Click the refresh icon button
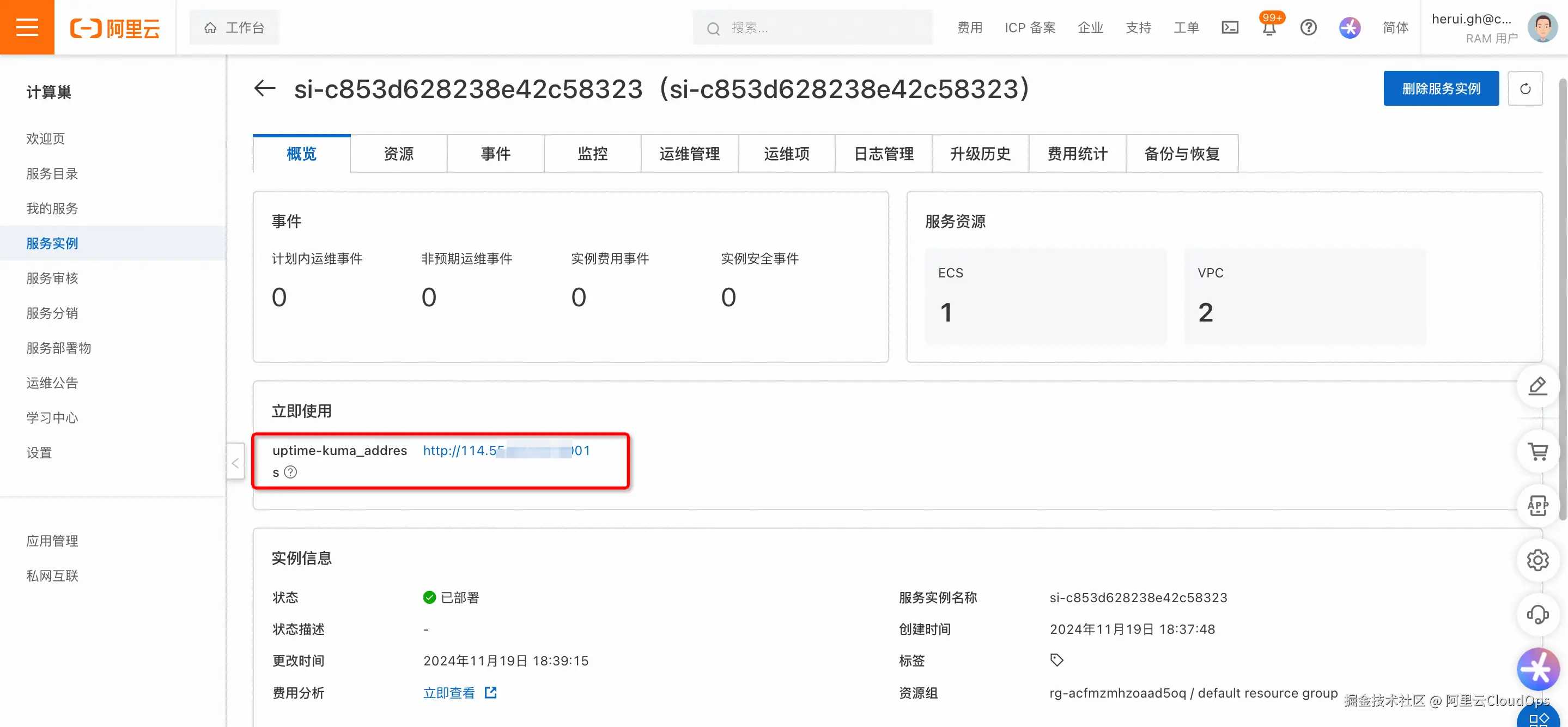 pyautogui.click(x=1524, y=89)
